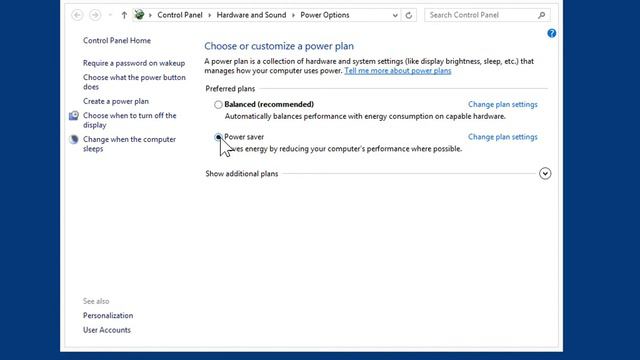This screenshot has width=640, height=360.
Task: Refresh the Power Options page
Action: [409, 16]
